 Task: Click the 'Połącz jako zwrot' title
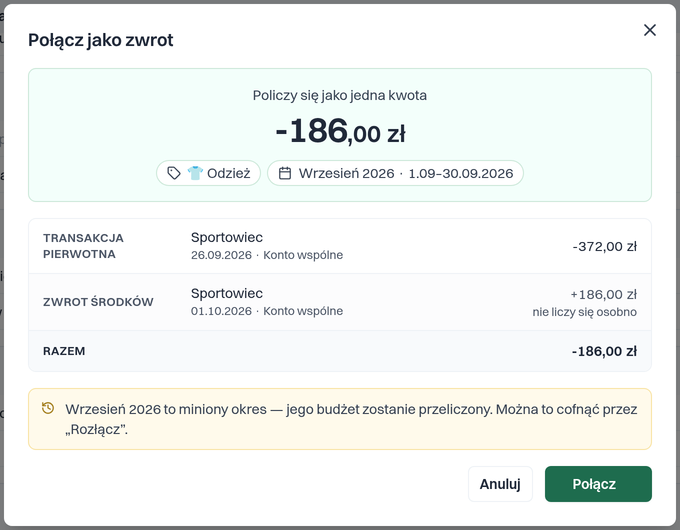101,40
